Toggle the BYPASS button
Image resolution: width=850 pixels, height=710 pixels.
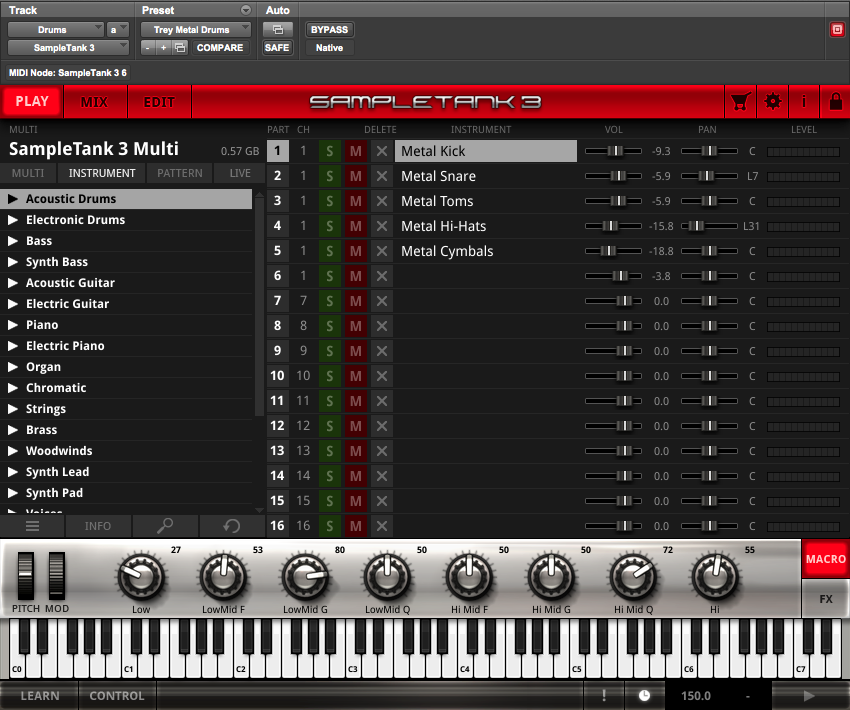(x=329, y=30)
